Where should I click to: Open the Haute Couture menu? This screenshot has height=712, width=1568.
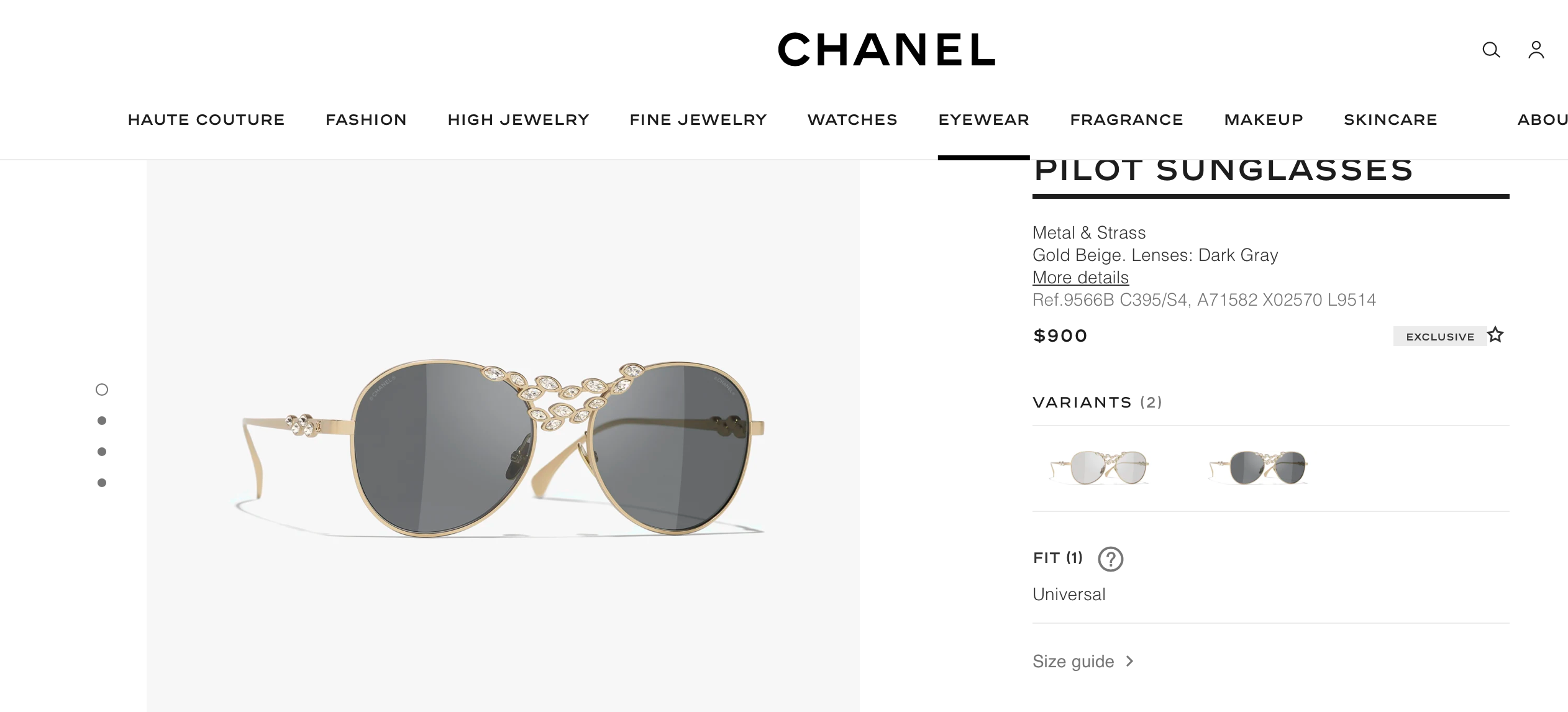click(206, 119)
